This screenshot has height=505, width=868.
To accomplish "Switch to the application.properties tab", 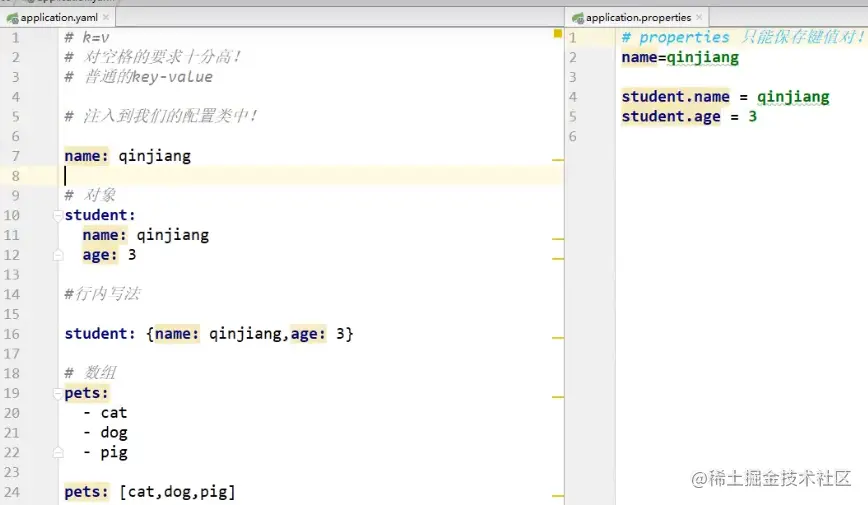I will [638, 18].
